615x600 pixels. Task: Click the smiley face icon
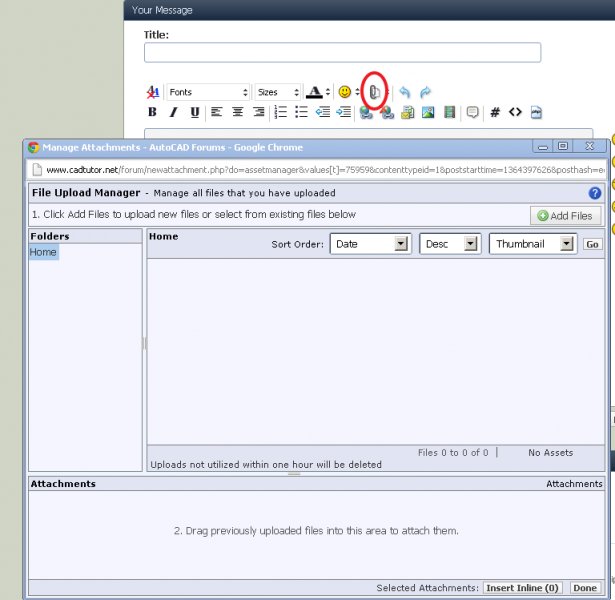[345, 92]
